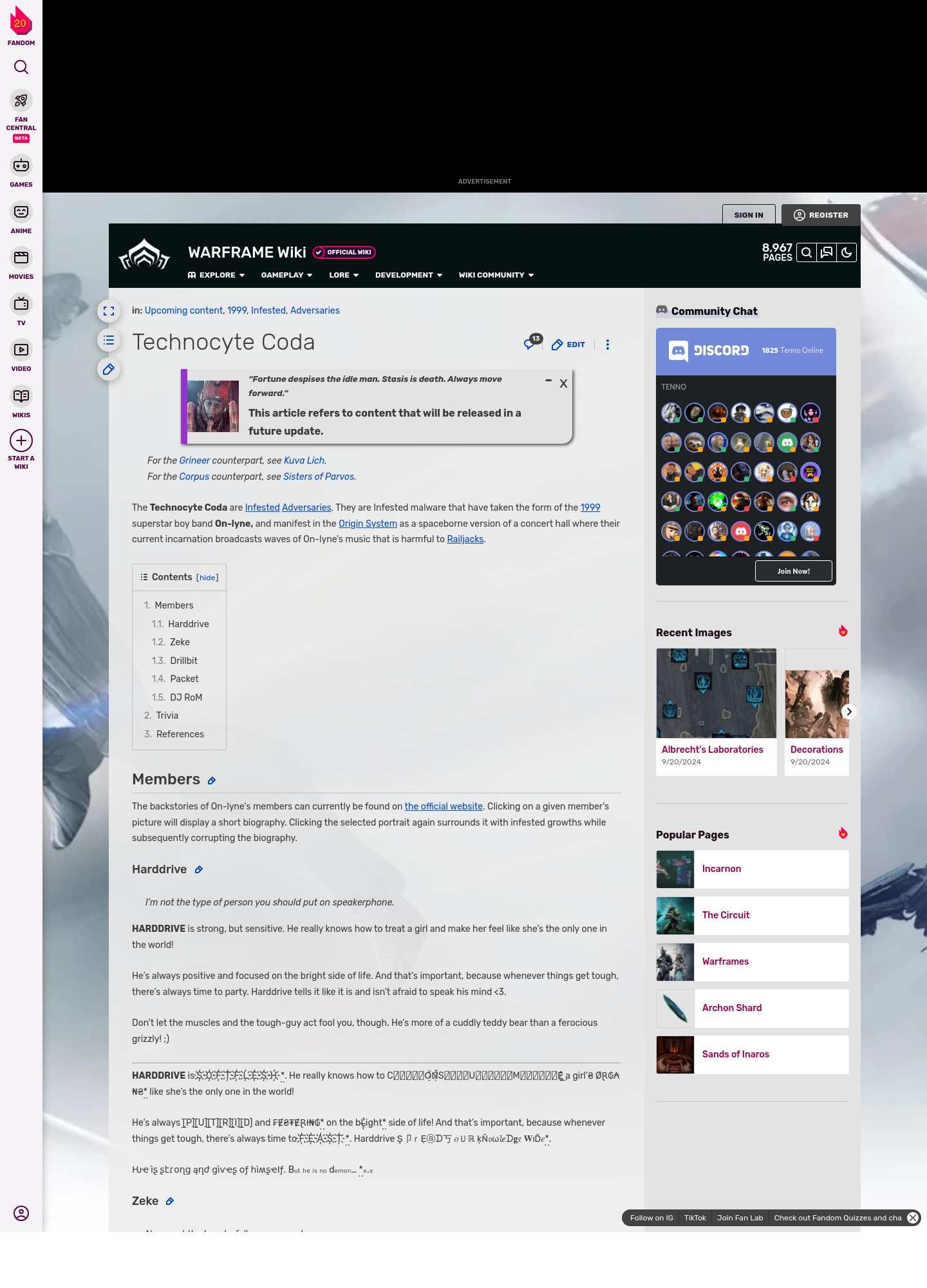
Task: Open the Games controller icon
Action: tap(21, 166)
